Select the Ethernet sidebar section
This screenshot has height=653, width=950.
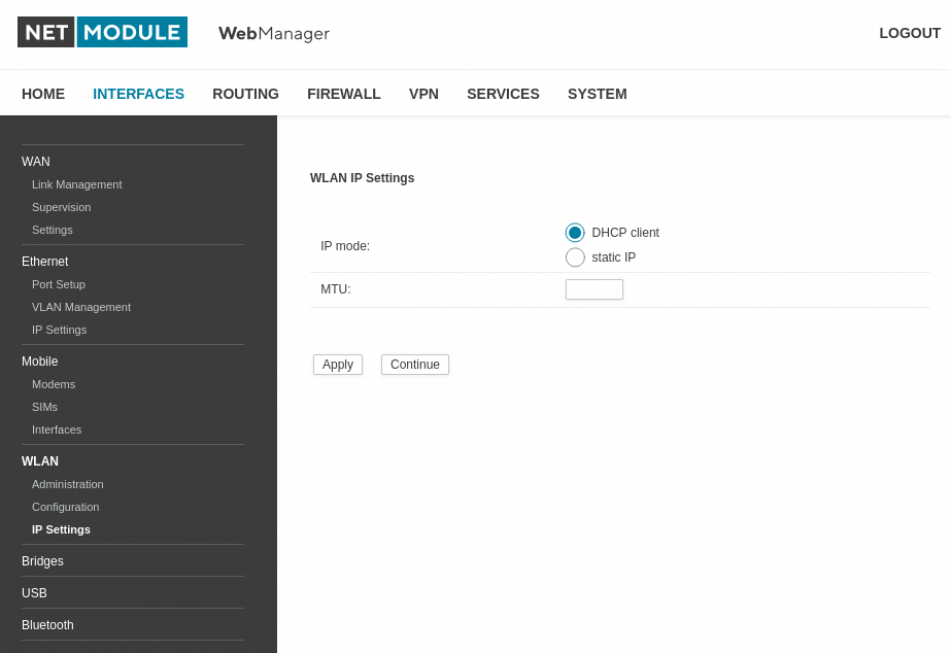45,261
